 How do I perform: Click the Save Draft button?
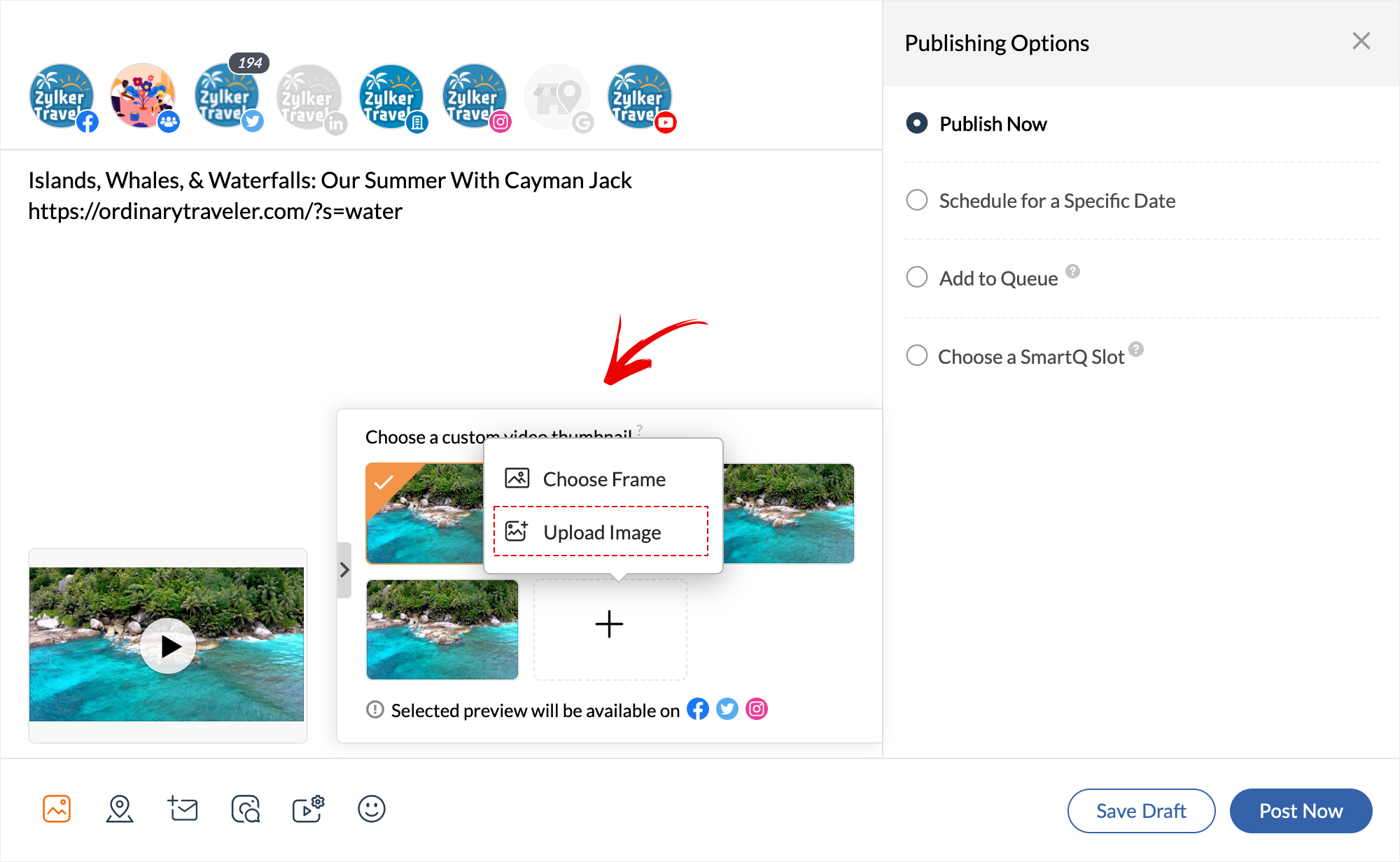tap(1141, 811)
